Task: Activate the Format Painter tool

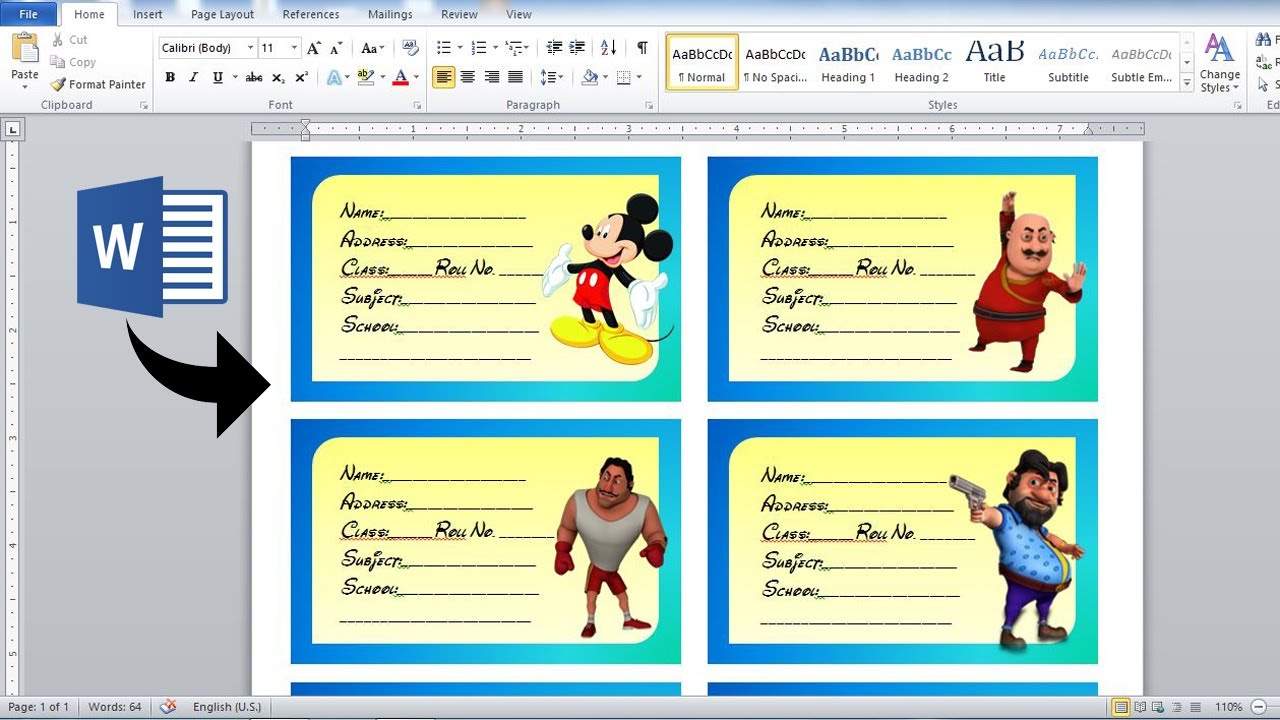Action: [x=98, y=85]
